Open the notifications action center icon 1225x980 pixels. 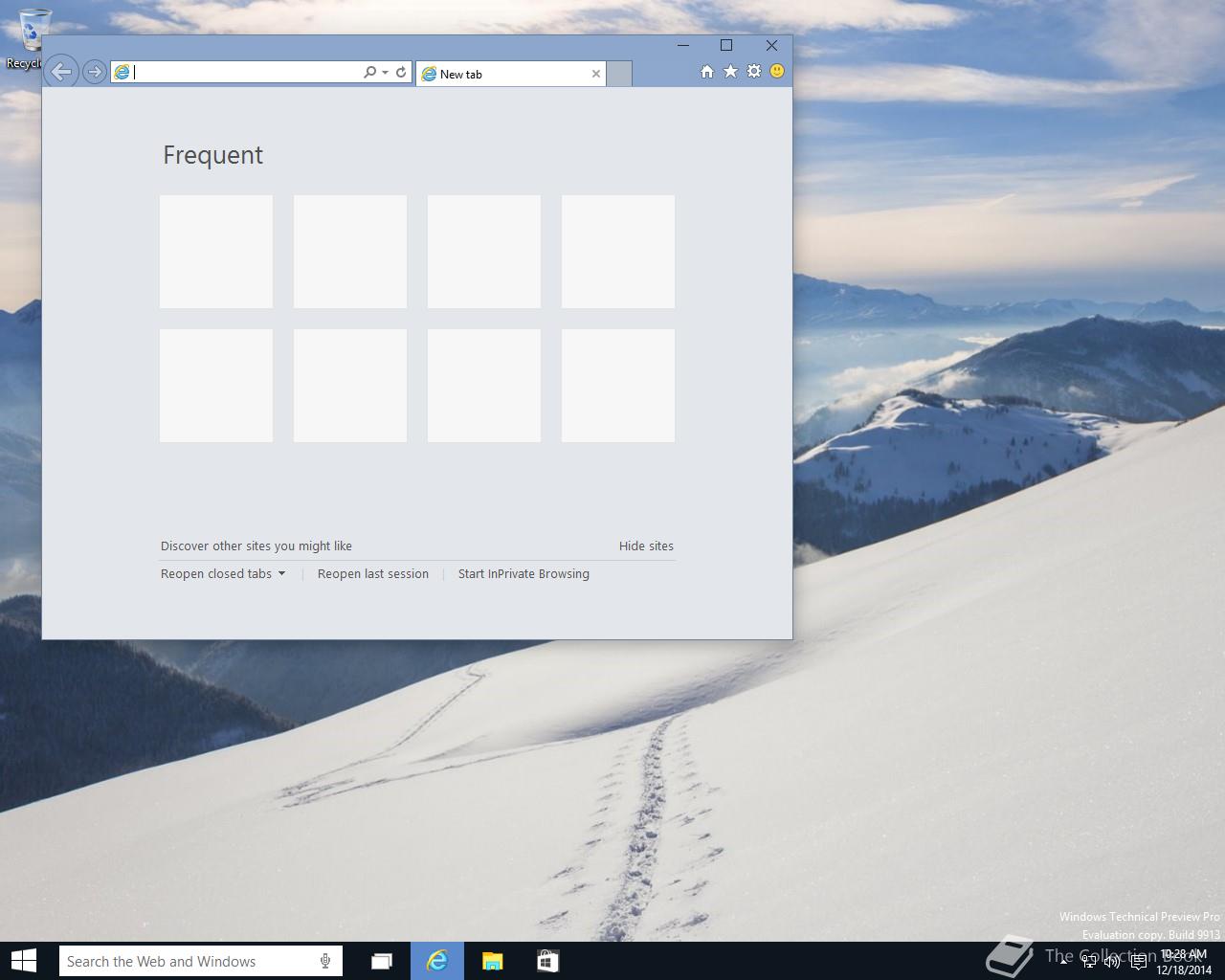pyautogui.click(x=1138, y=961)
